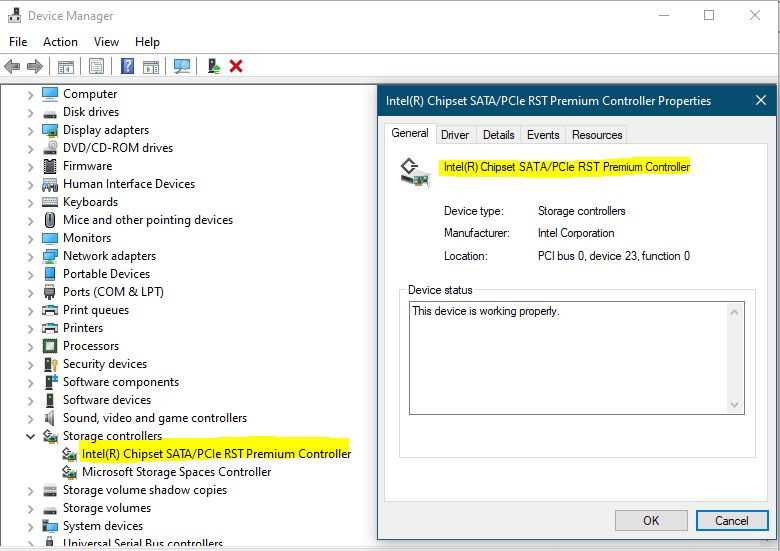Switch to the Driver tab
The width and height of the screenshot is (780, 551).
455,135
